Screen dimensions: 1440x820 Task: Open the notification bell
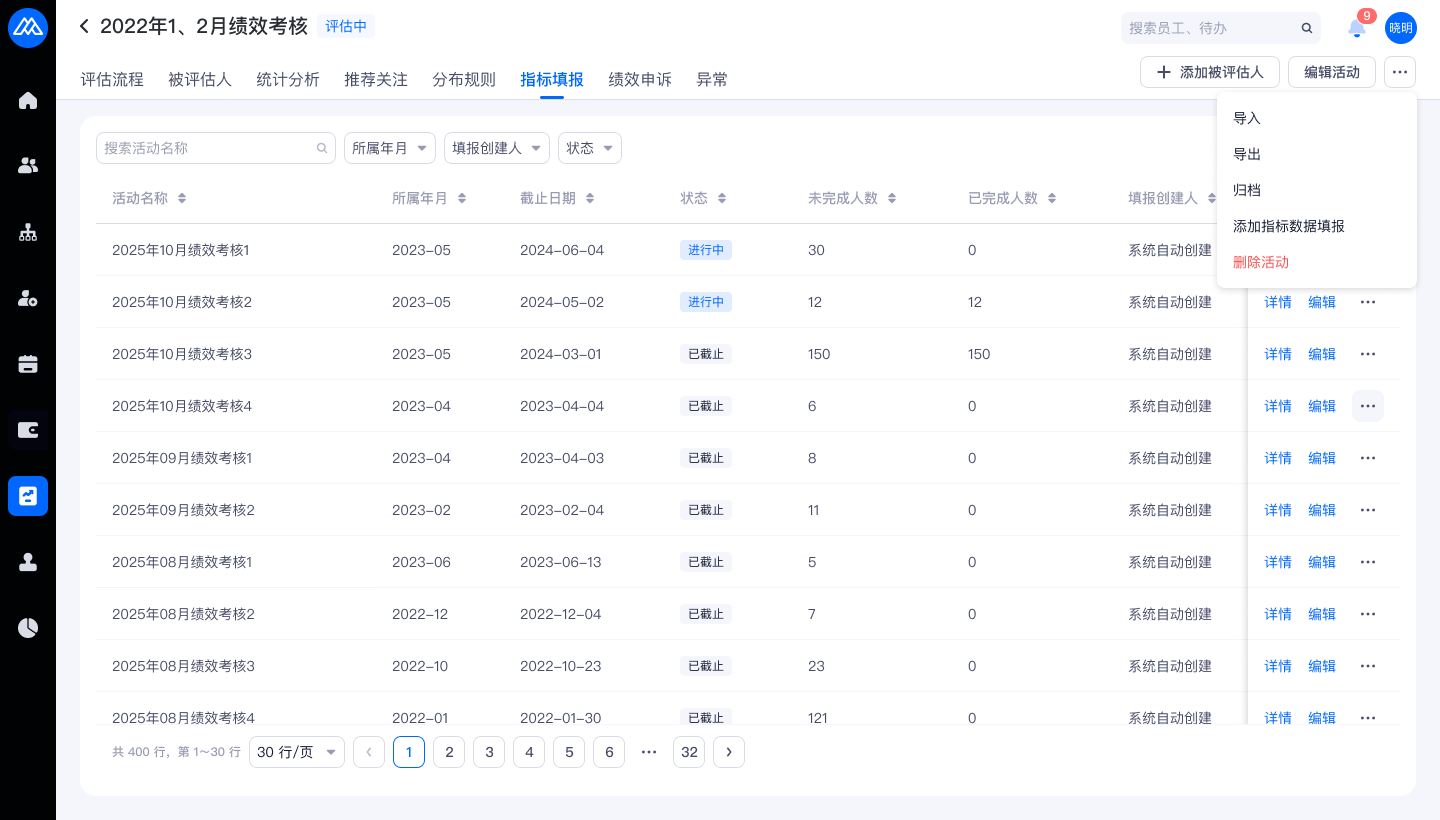pyautogui.click(x=1356, y=28)
